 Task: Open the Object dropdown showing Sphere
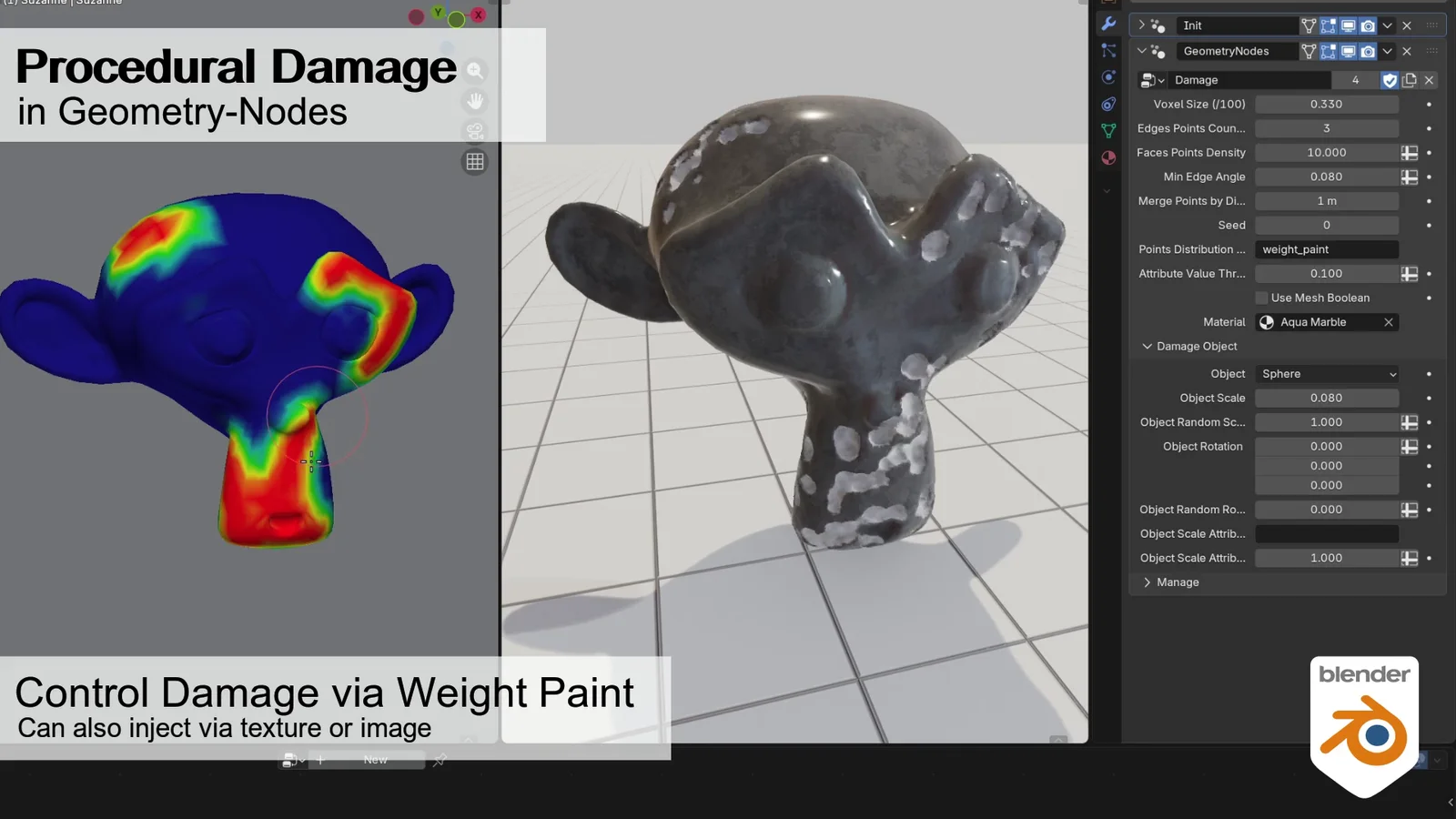click(1327, 374)
